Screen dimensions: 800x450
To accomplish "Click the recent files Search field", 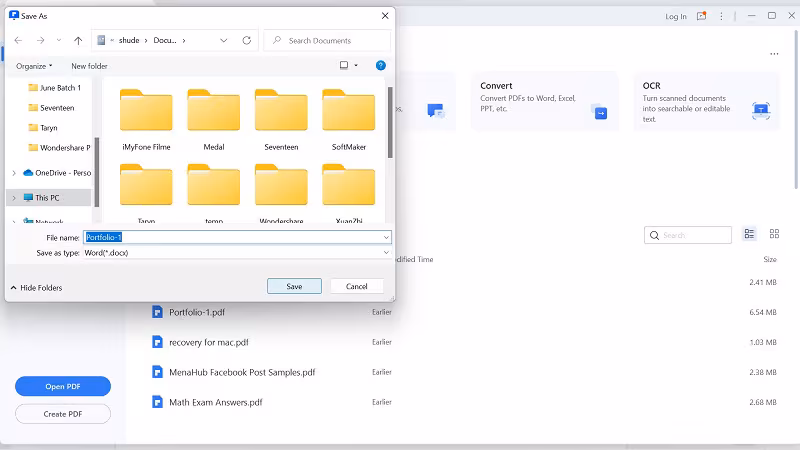I will click(688, 235).
